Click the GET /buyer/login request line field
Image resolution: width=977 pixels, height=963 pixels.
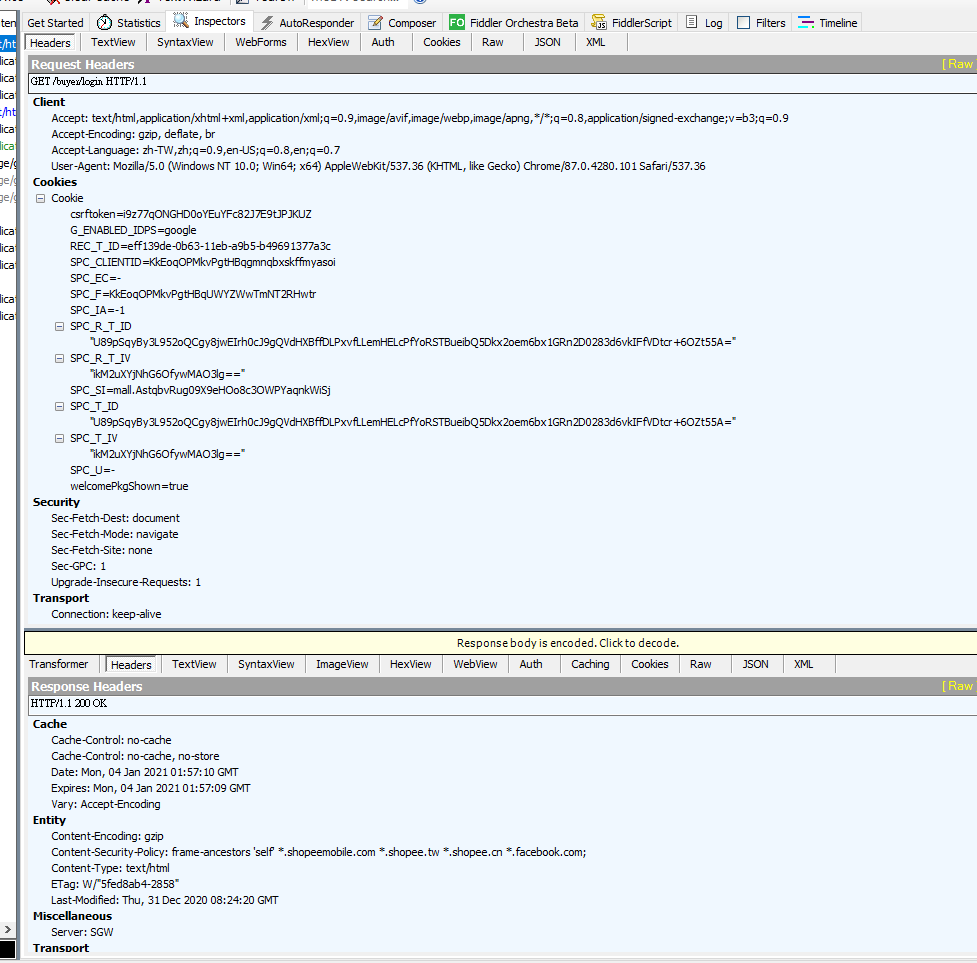coord(502,82)
